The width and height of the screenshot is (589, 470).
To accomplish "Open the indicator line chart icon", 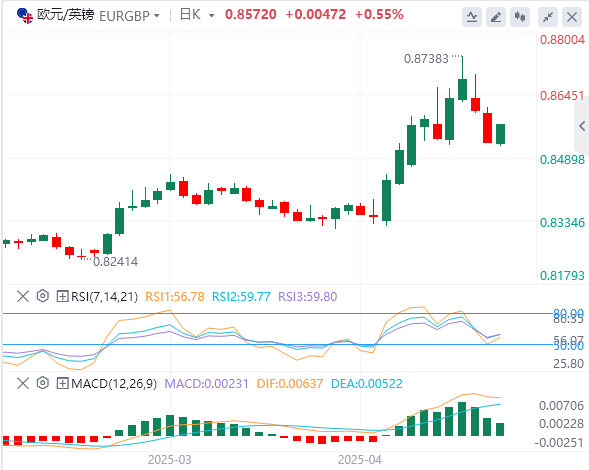I will click(472, 17).
